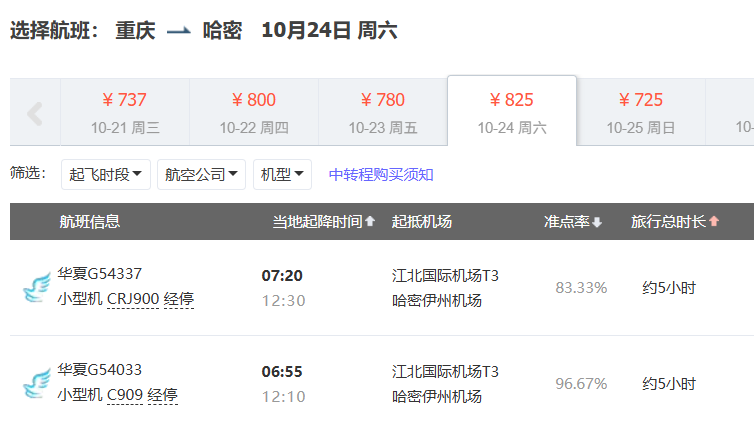Viewport: 754px width, 427px height.
Task: Click the route arrow between 重庆 and 哈密
Action: coord(179,31)
